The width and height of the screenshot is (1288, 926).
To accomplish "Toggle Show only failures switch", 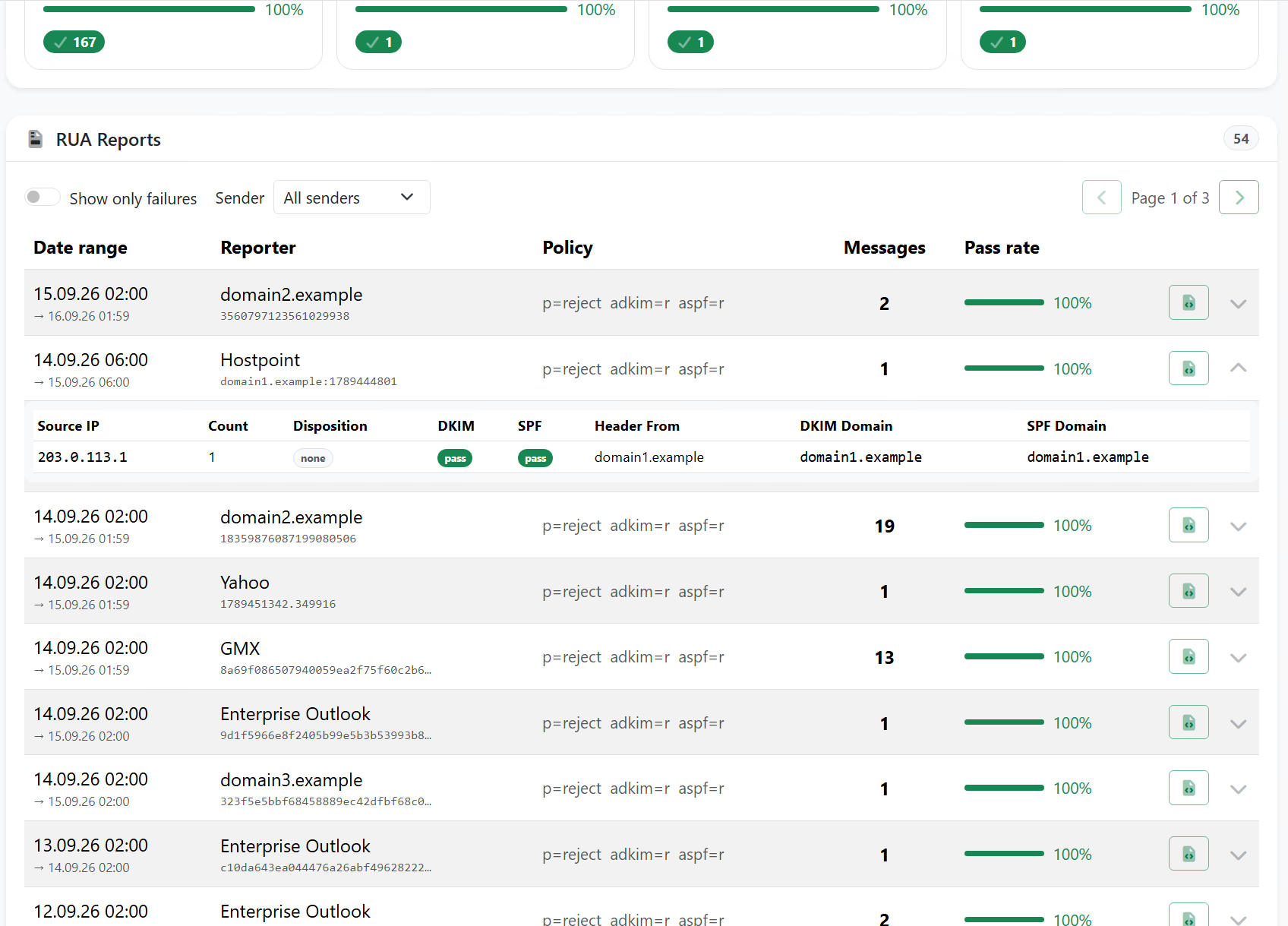I will tap(42, 198).
